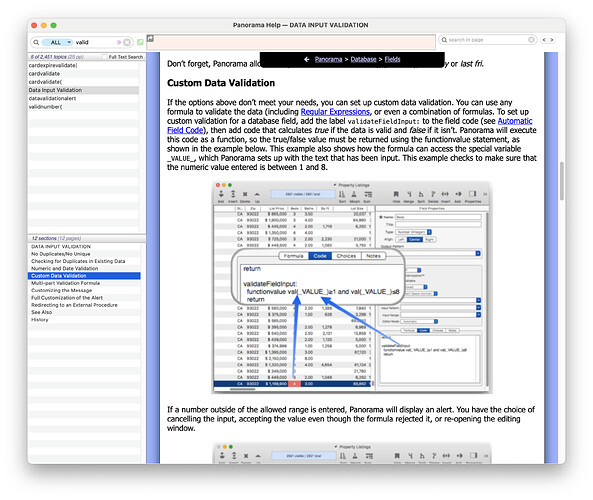Click the "6 of 2,451 topics" count label
The width and height of the screenshot is (593, 500).
pyautogui.click(x=57, y=57)
